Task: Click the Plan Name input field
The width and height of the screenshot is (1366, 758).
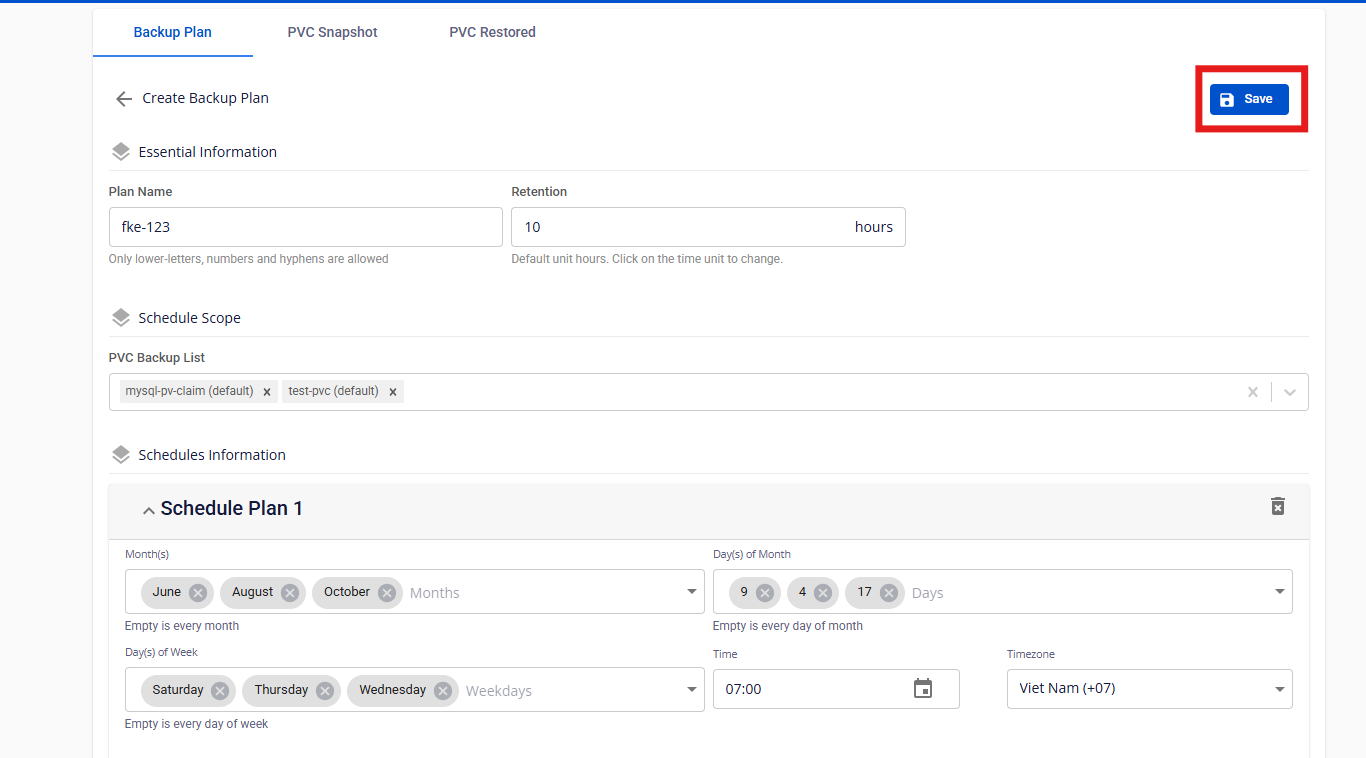Action: point(305,227)
